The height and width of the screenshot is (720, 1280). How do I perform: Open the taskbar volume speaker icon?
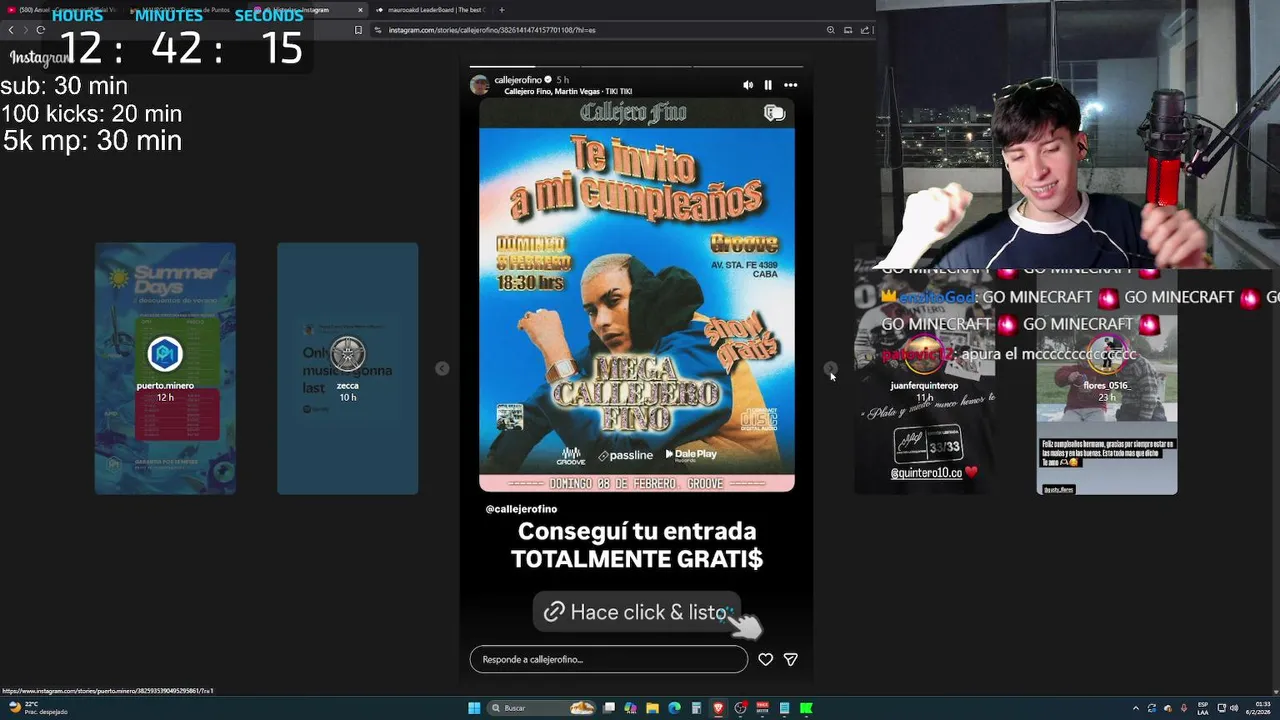[x=1234, y=708]
